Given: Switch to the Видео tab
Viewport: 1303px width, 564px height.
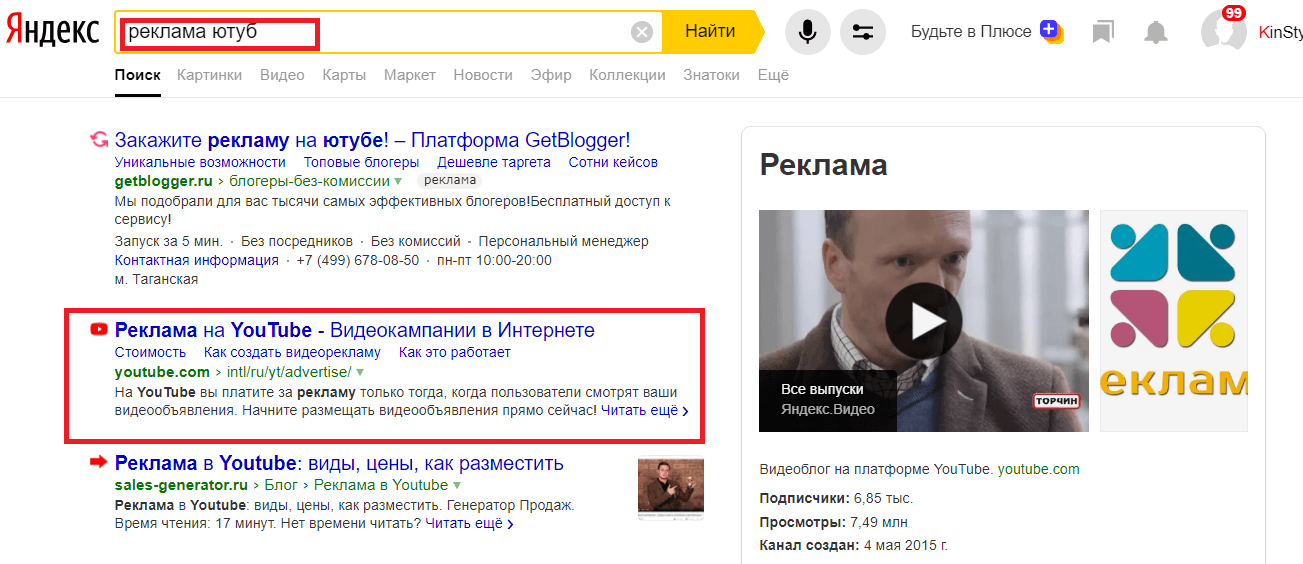Looking at the screenshot, I should [282, 75].
